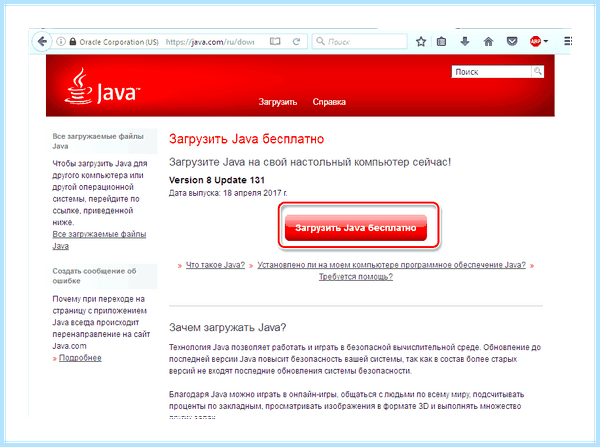Click Oracle Corporation (US) identity label

[x=119, y=42]
